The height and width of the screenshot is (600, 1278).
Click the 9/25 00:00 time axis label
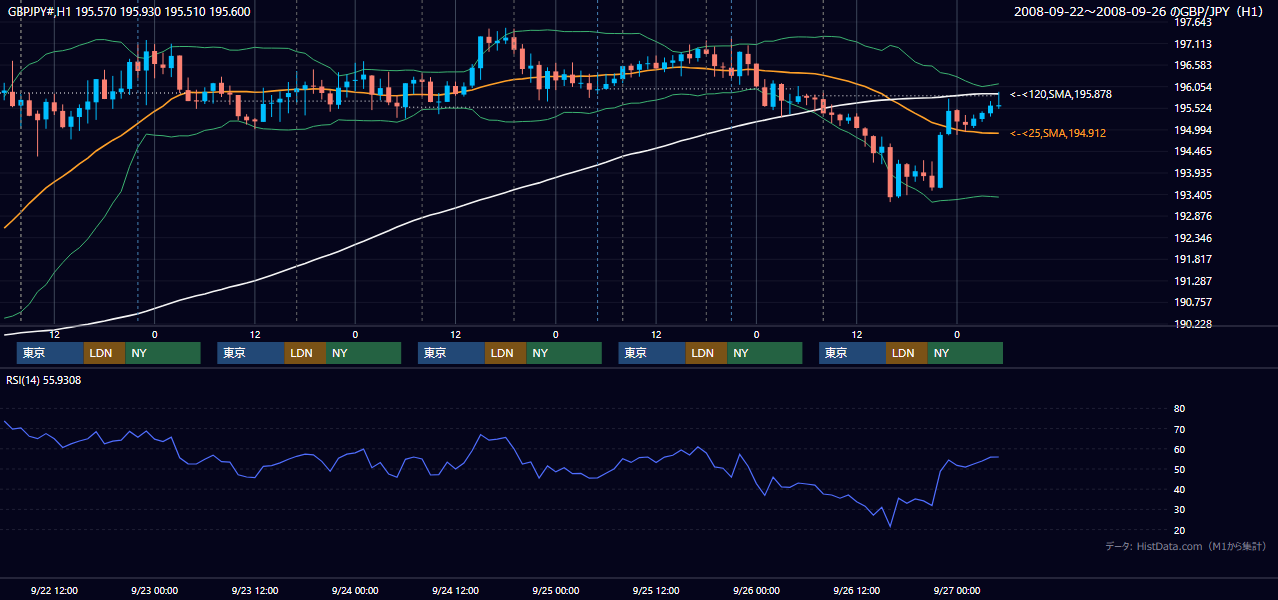coord(556,590)
